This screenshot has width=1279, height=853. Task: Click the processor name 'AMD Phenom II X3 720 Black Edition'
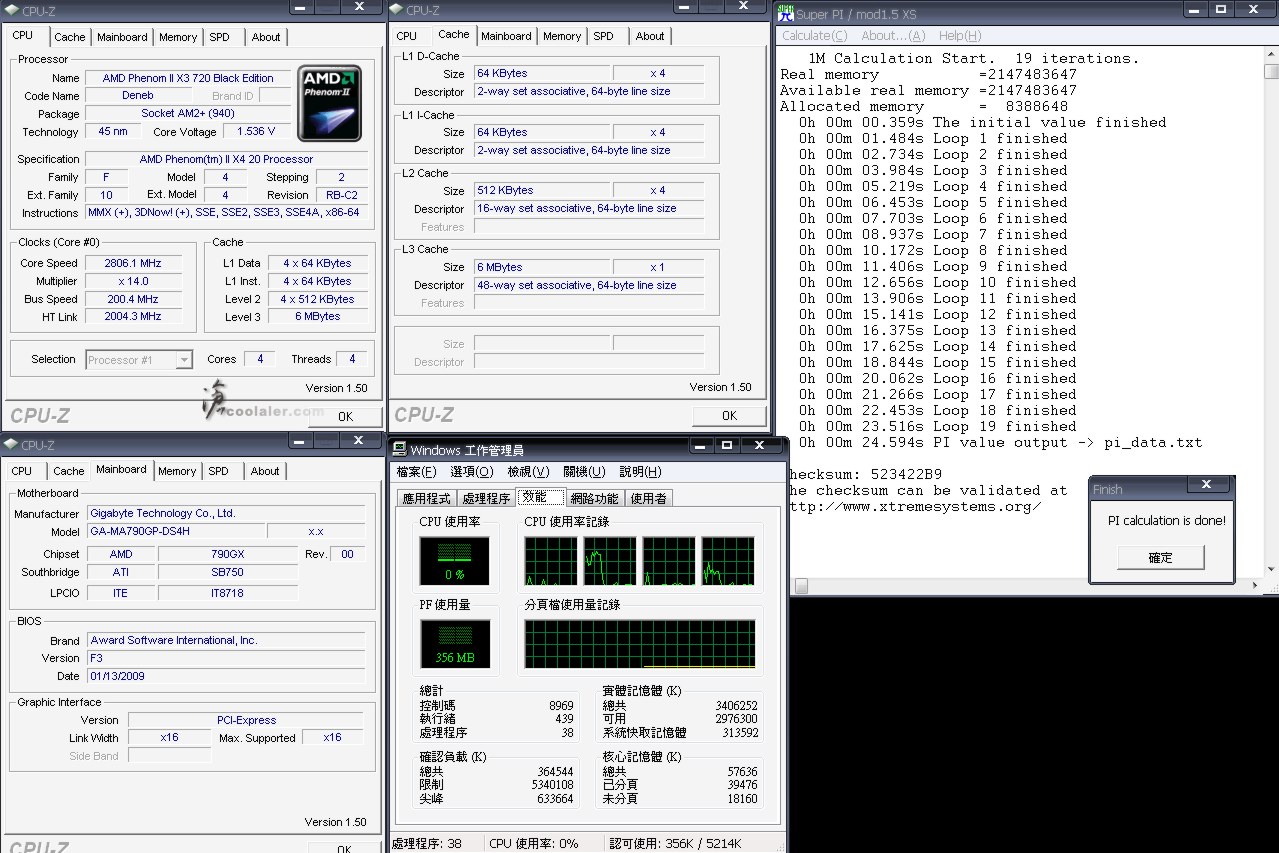[x=188, y=78]
